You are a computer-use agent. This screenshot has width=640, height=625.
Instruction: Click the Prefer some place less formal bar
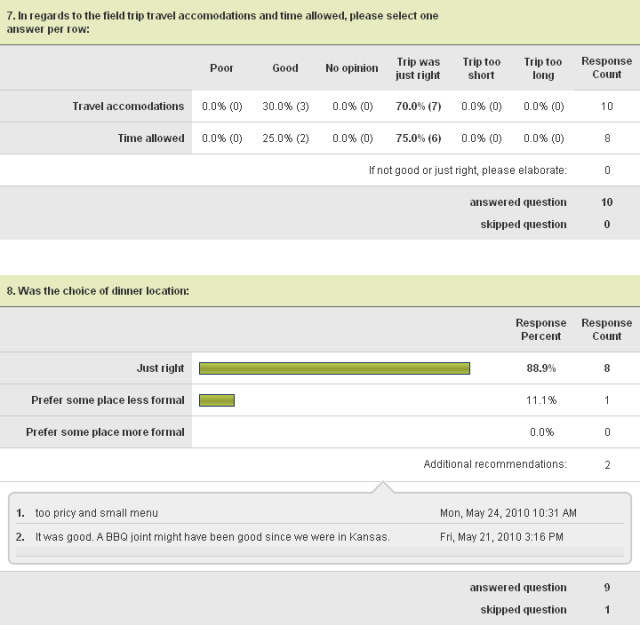coord(217,401)
